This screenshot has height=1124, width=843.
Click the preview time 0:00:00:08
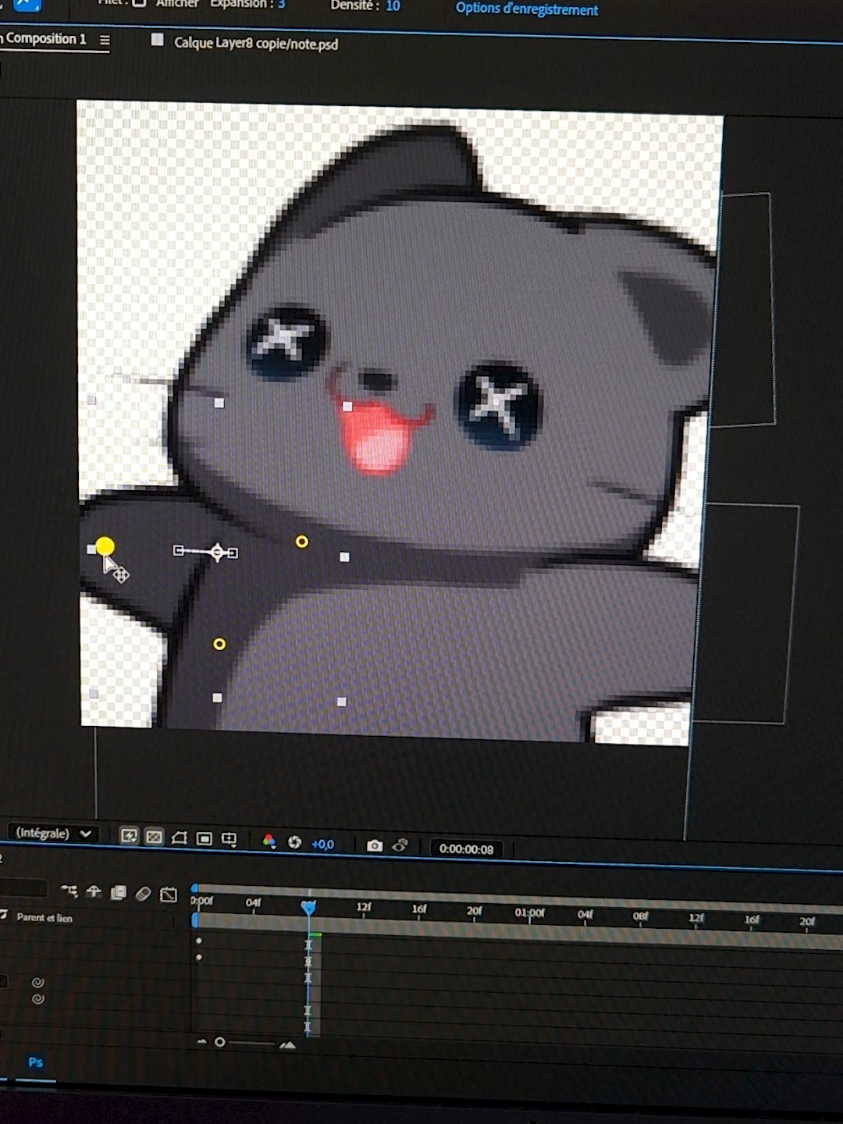[x=466, y=849]
